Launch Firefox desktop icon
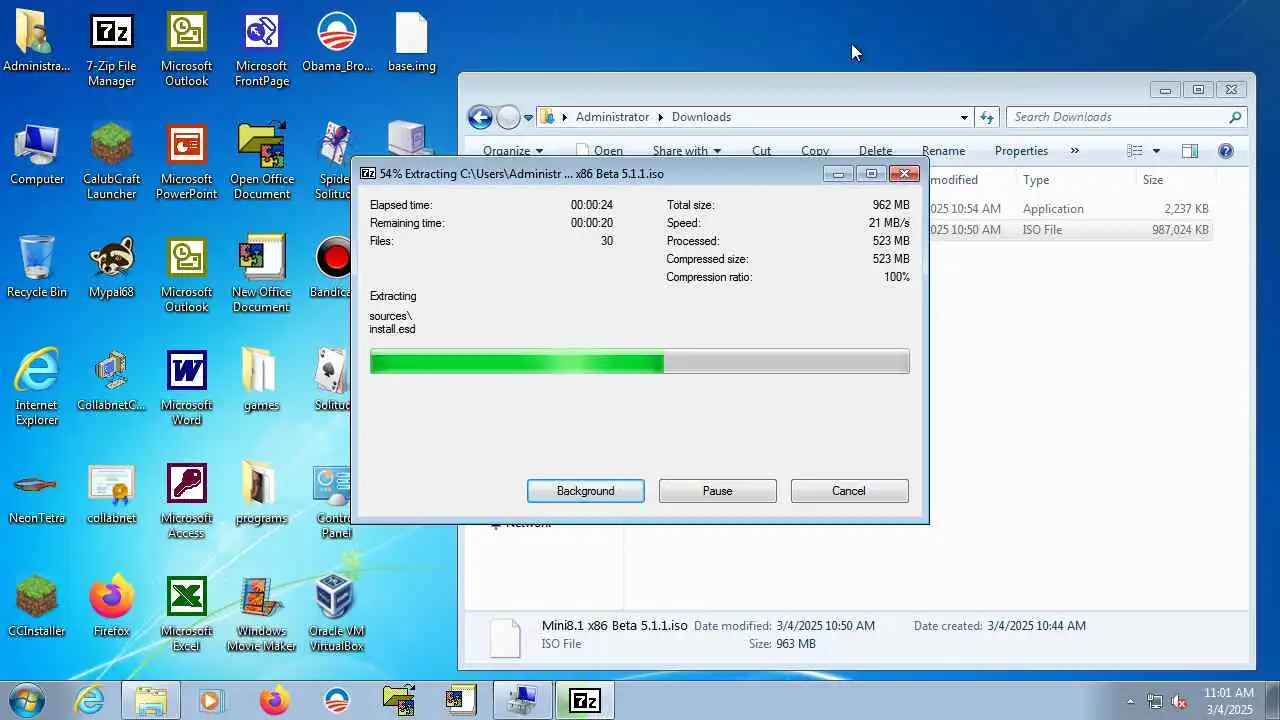1280x720 pixels. pyautogui.click(x=111, y=606)
